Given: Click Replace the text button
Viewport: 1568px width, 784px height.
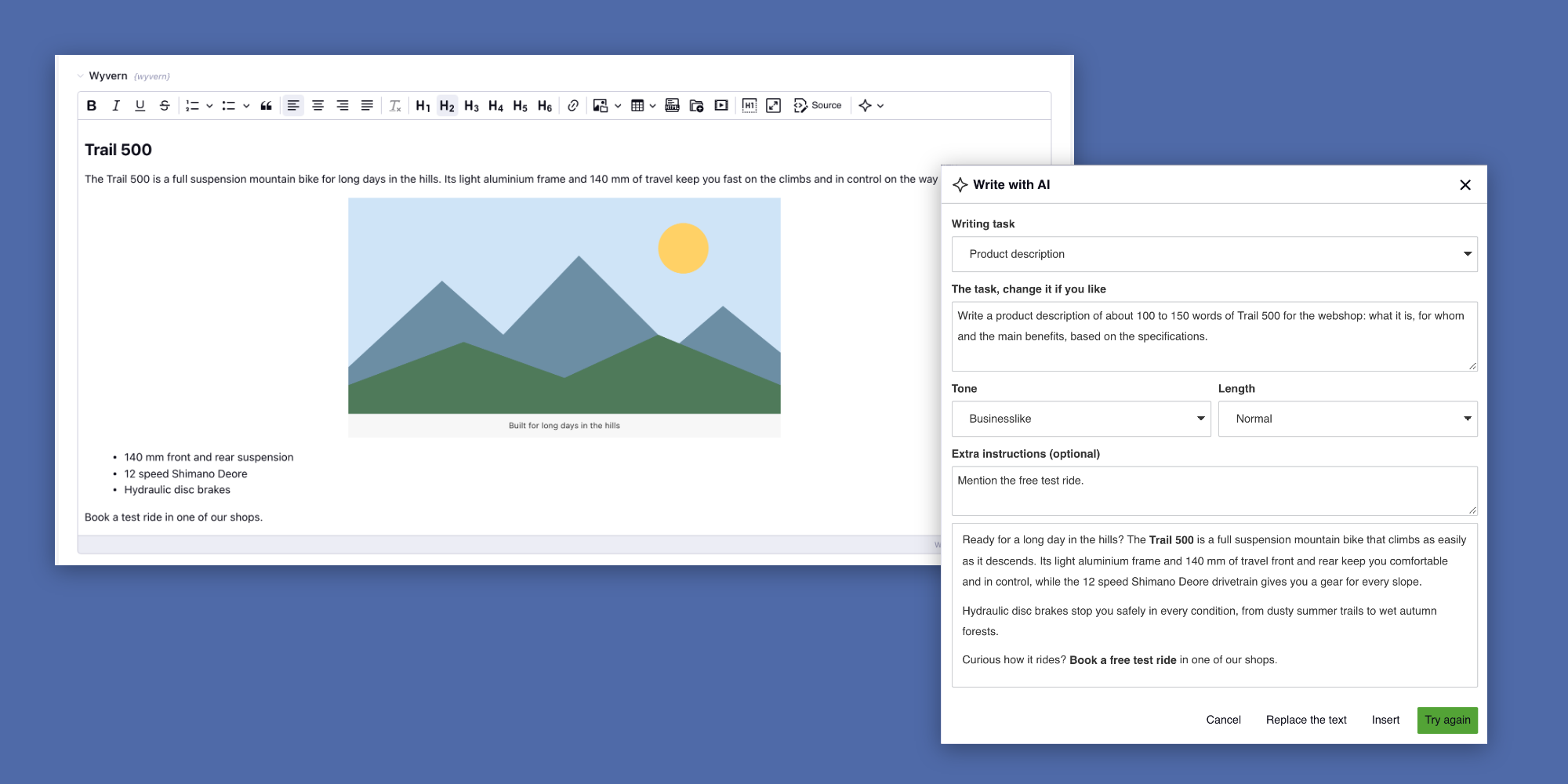Looking at the screenshot, I should point(1306,720).
